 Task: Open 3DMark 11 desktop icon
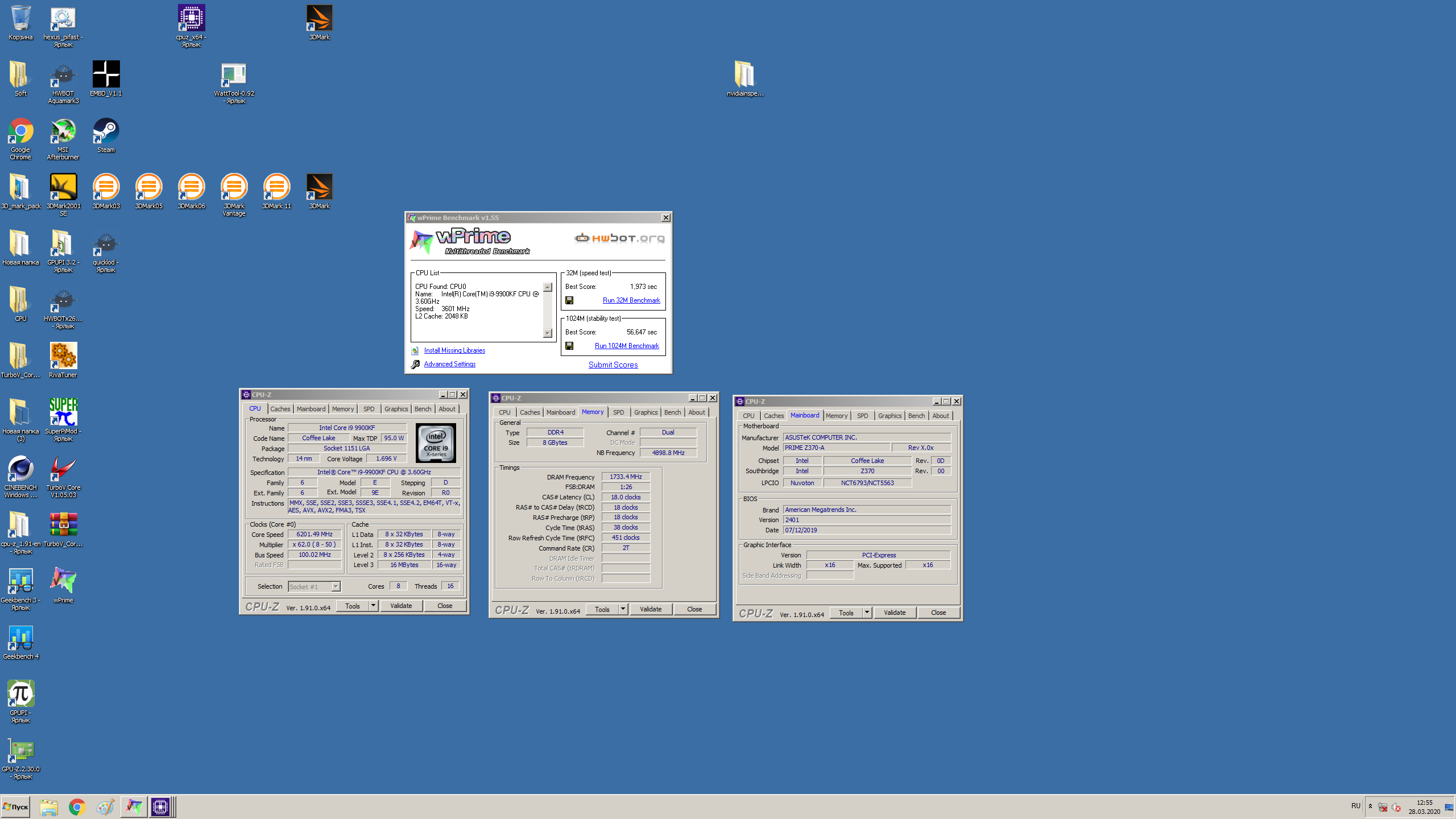click(276, 191)
